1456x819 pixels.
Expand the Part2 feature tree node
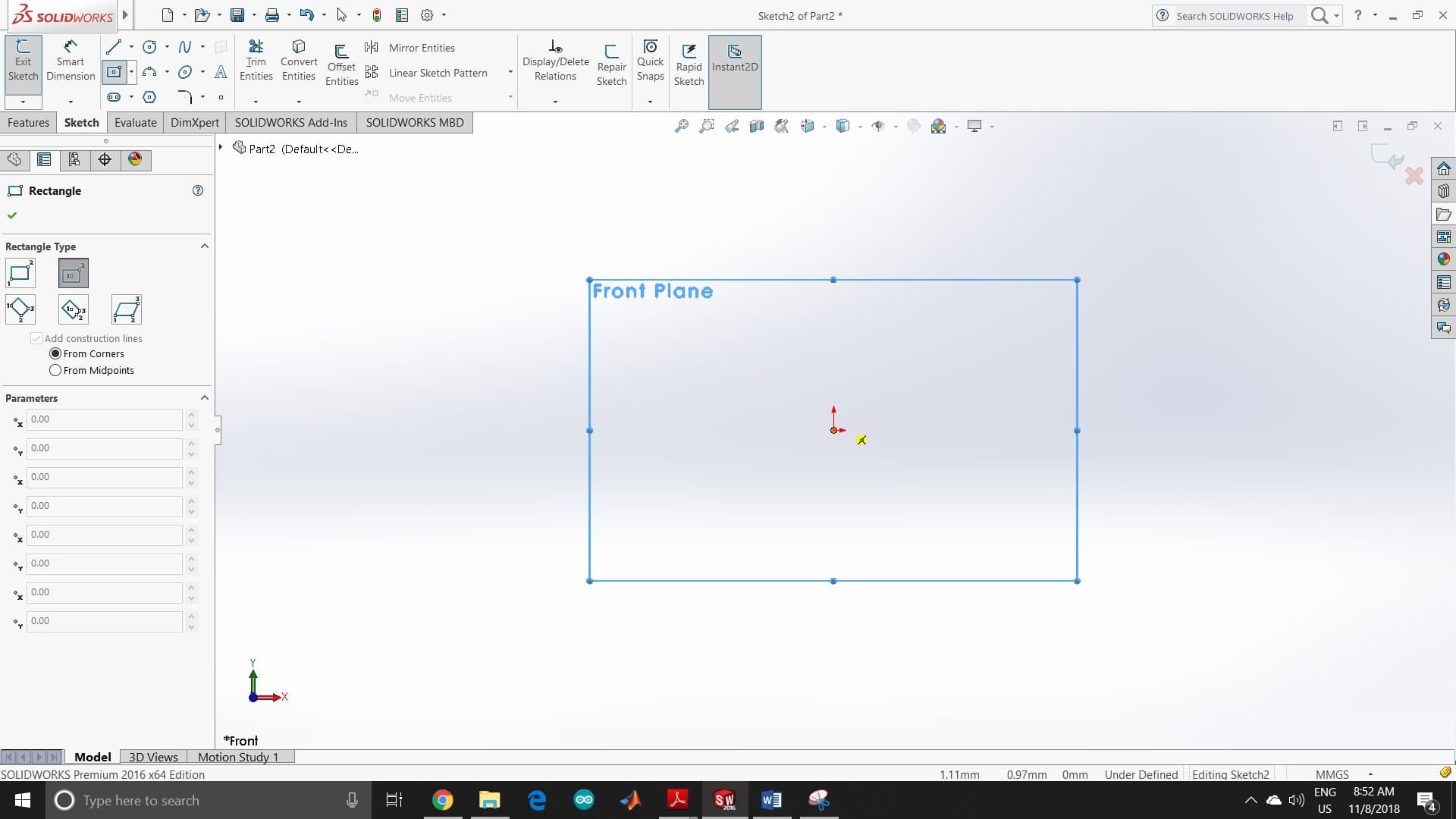tap(221, 147)
